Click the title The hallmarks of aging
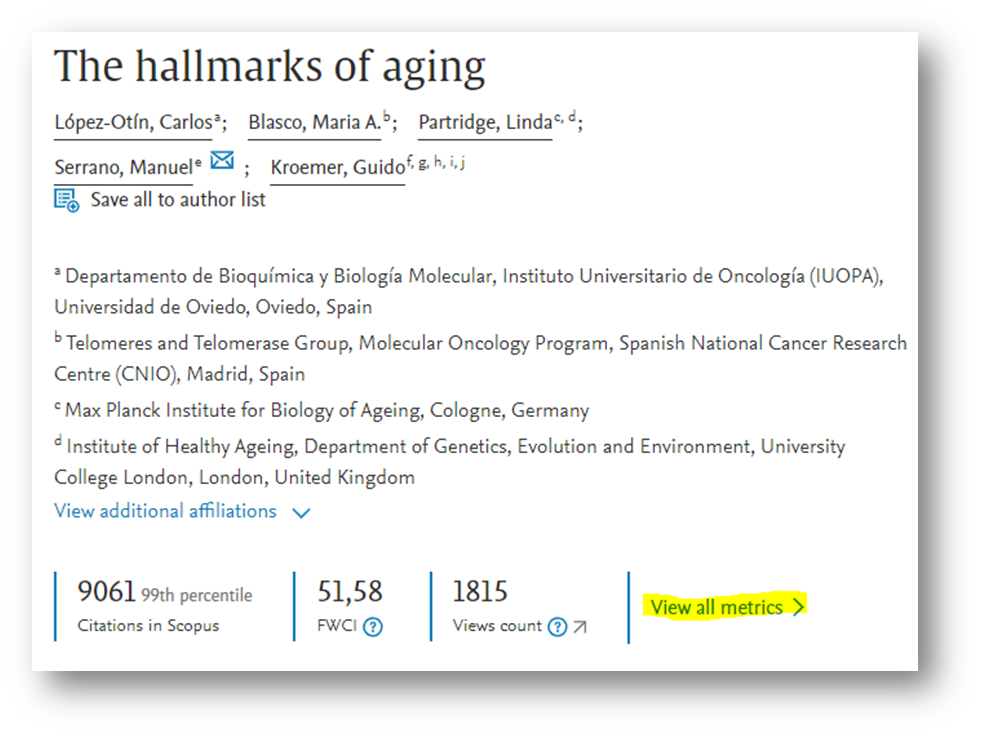 269,67
